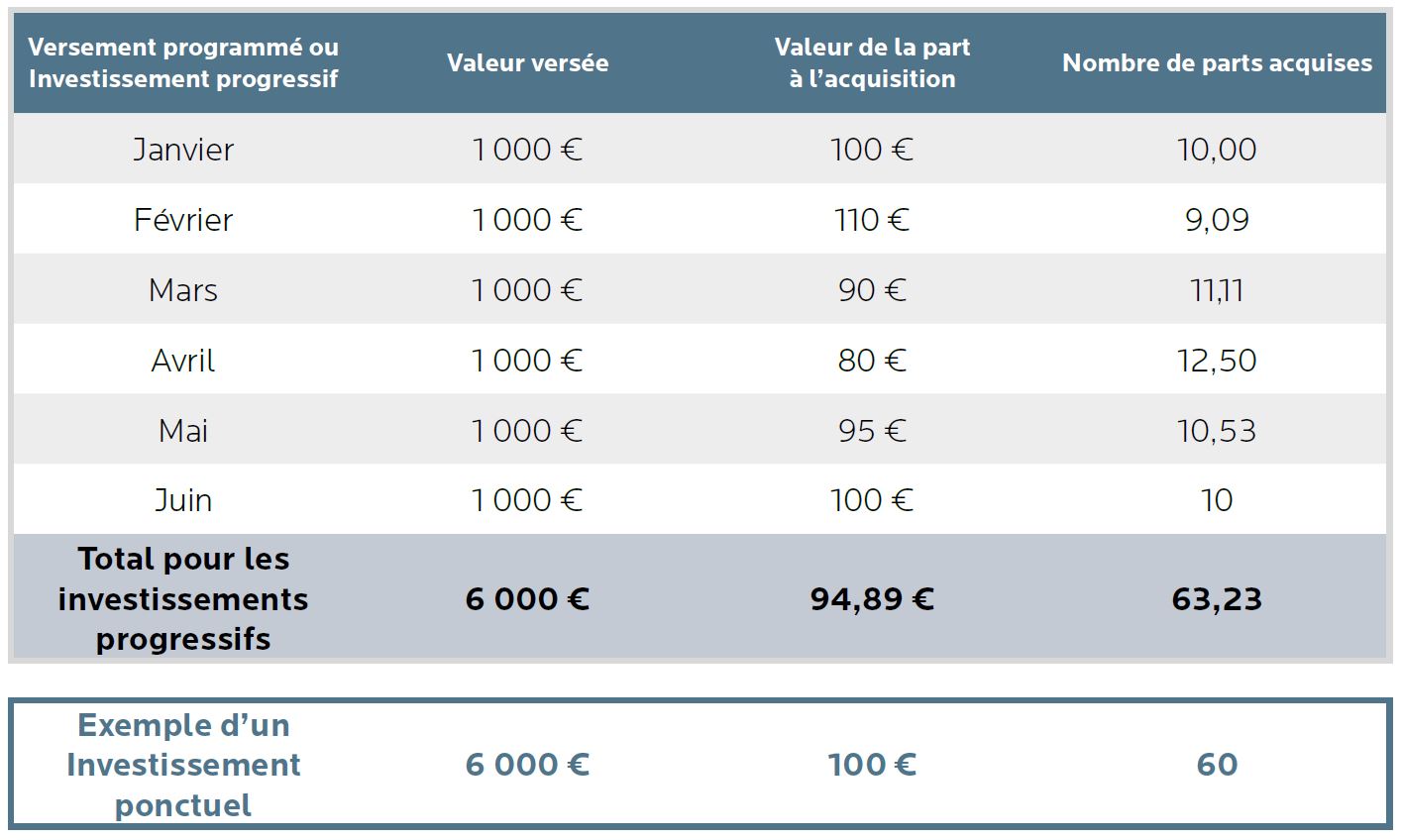Click the Mars row label
This screenshot has width=1403, height=840.
pos(183,290)
